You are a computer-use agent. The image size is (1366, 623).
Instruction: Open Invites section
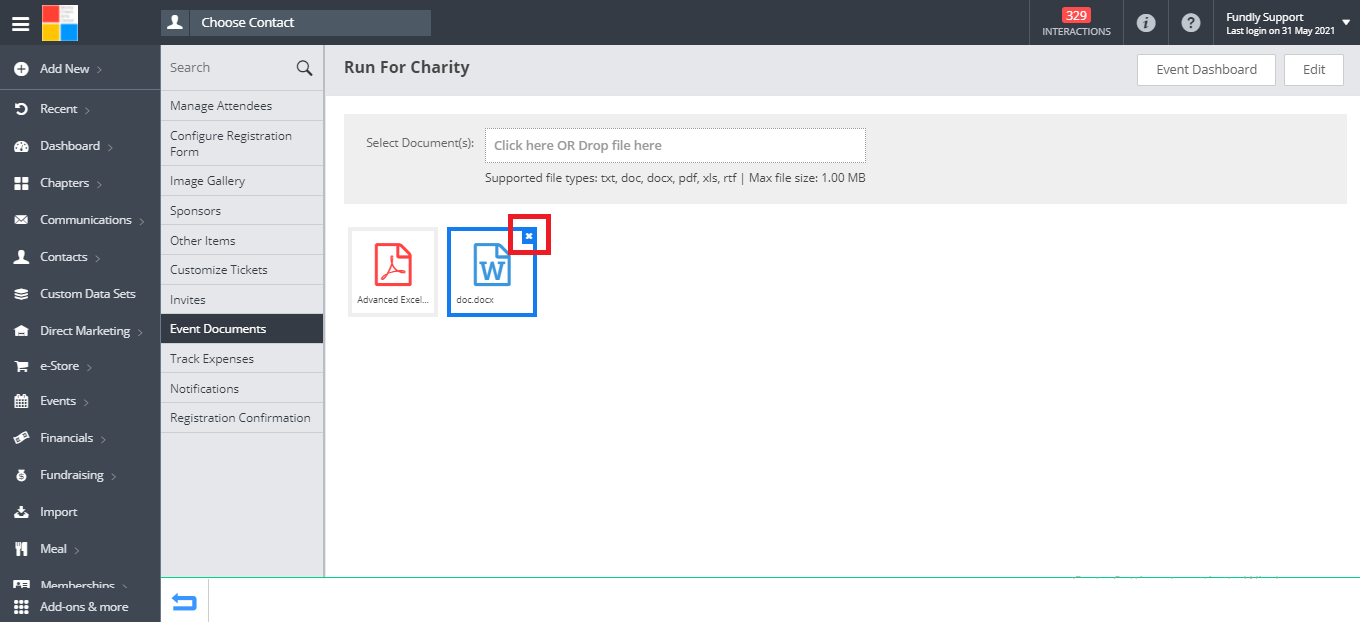coord(242,300)
